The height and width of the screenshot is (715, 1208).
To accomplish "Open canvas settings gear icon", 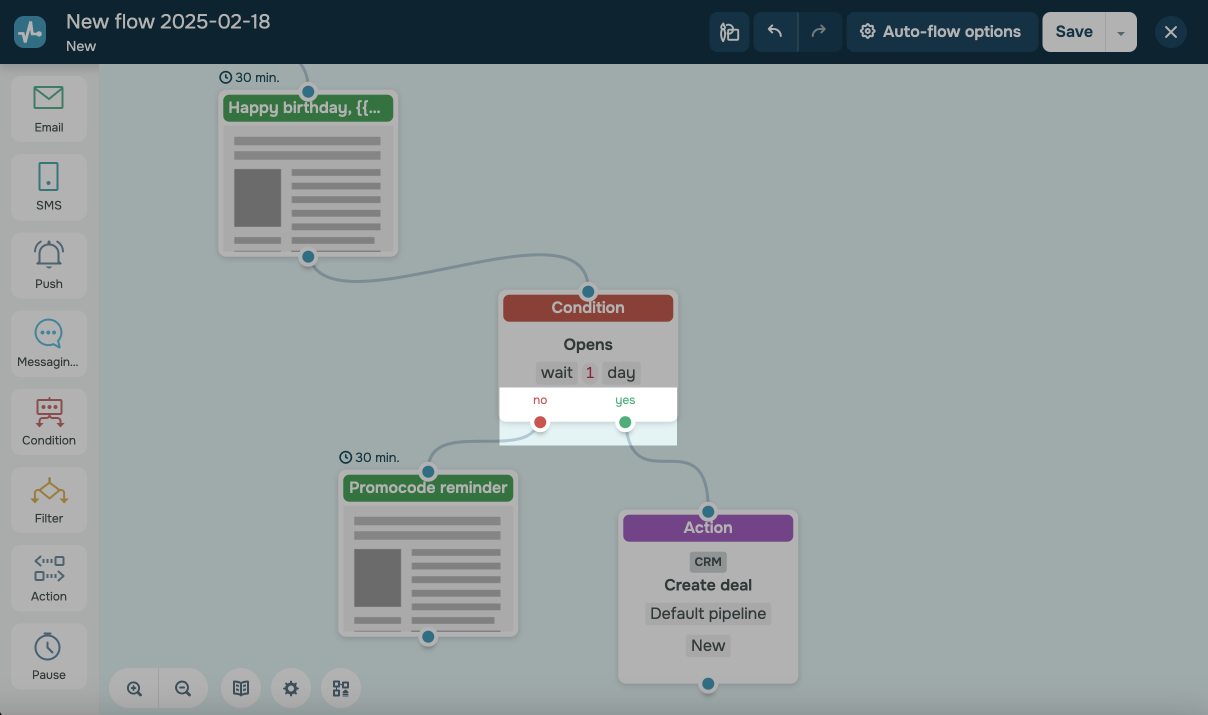I will pos(291,688).
